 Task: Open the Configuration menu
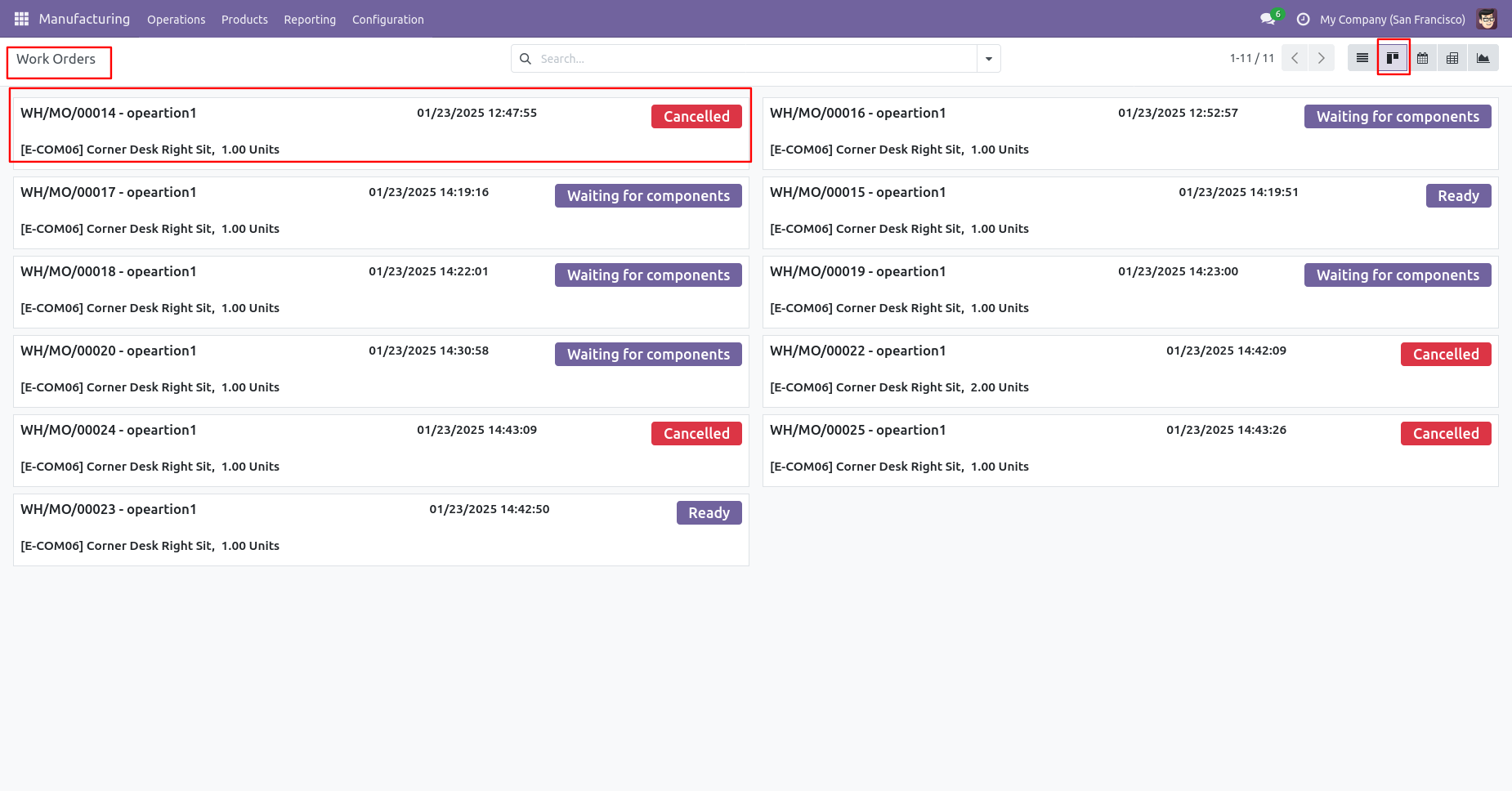[388, 20]
